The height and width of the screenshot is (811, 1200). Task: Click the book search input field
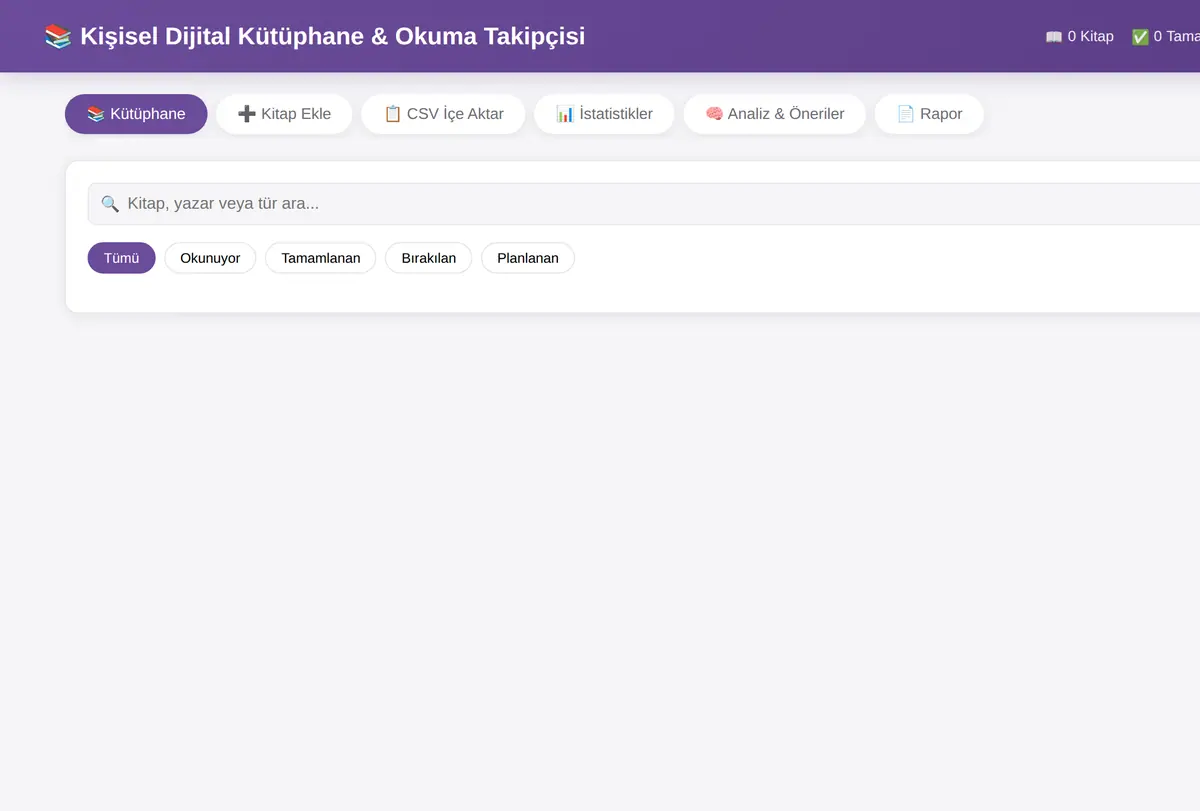(644, 204)
